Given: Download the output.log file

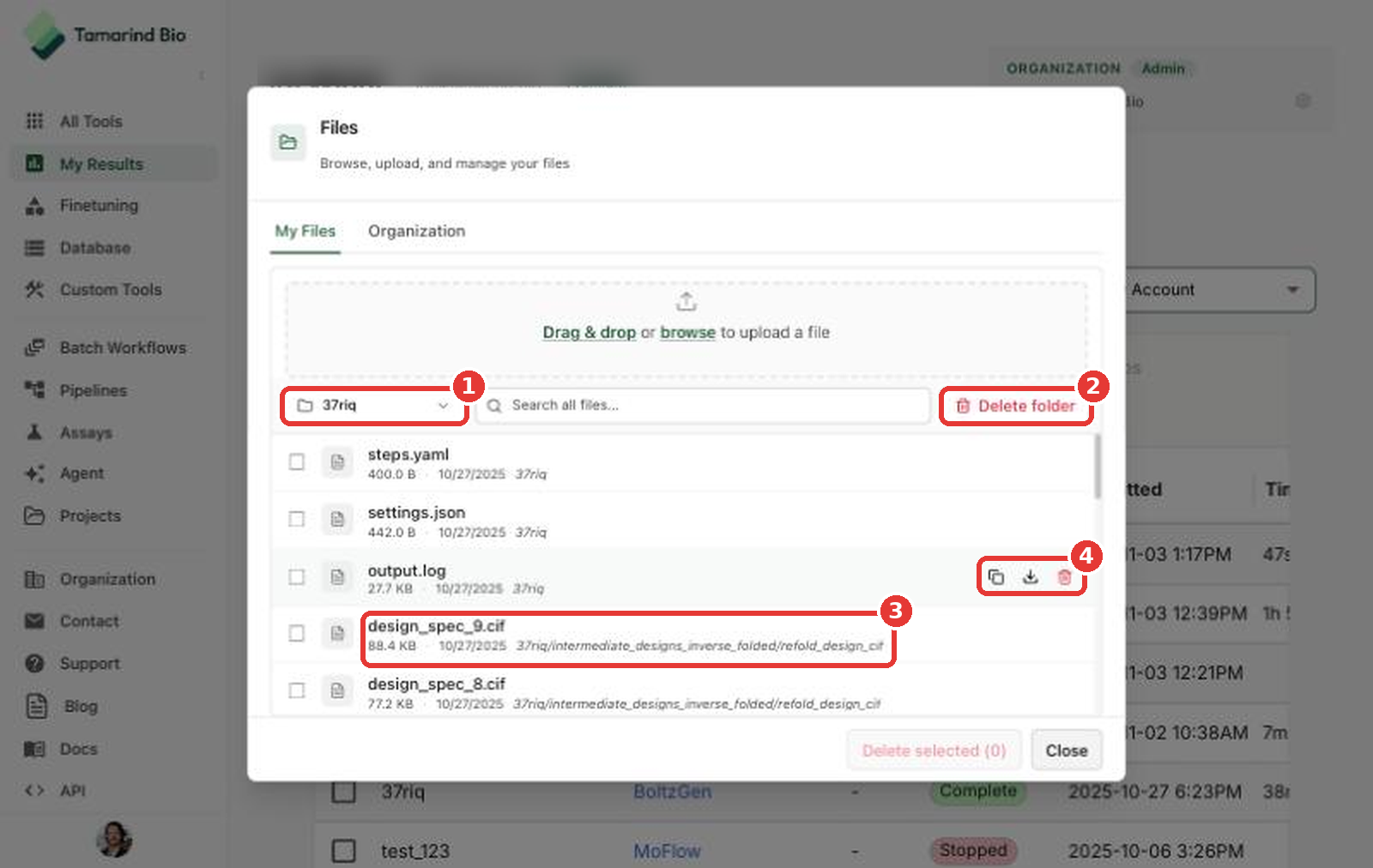Looking at the screenshot, I should 1030,577.
